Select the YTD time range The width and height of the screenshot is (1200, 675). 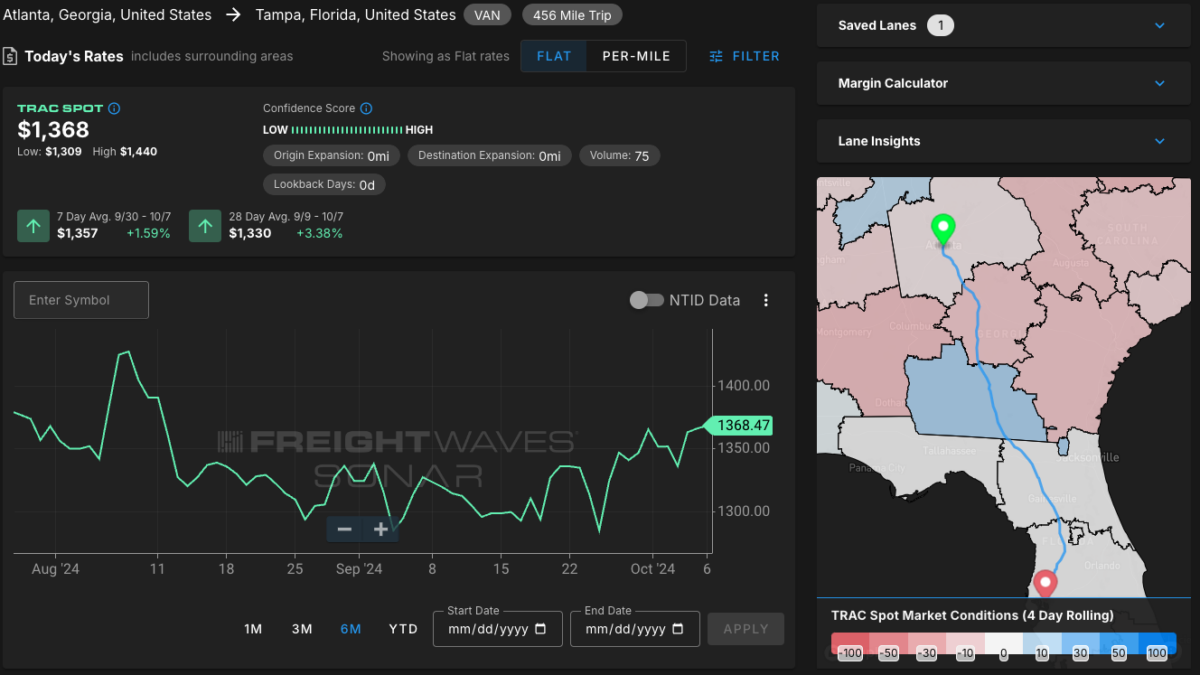403,629
